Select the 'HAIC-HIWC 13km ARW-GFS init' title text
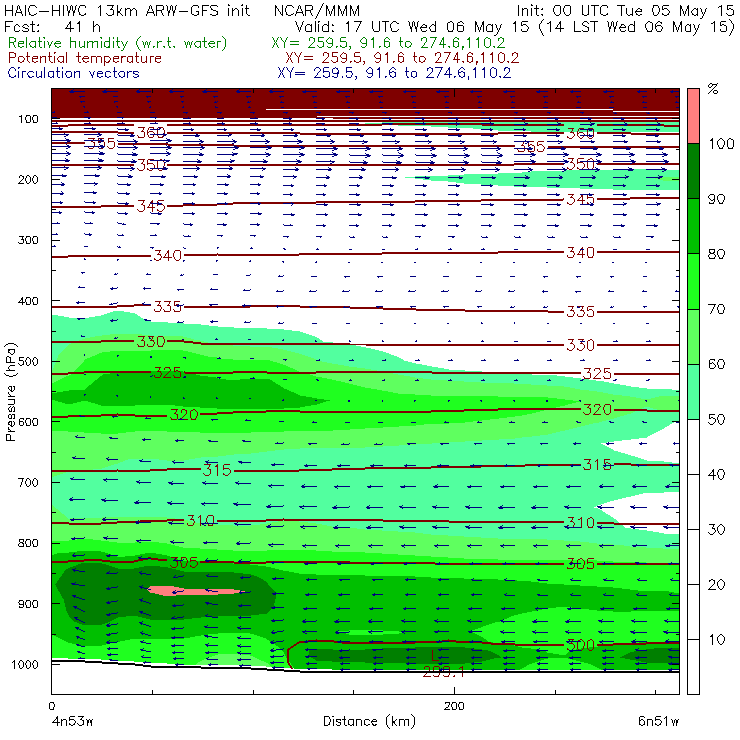 tap(127, 10)
